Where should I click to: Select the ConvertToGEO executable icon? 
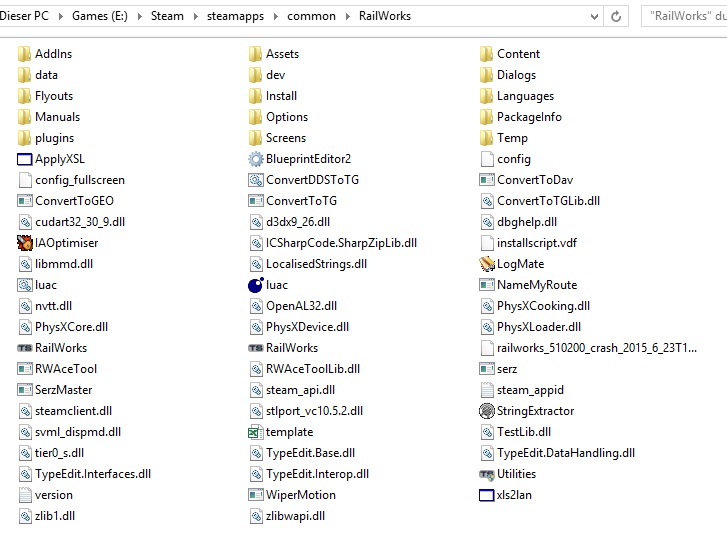point(25,201)
